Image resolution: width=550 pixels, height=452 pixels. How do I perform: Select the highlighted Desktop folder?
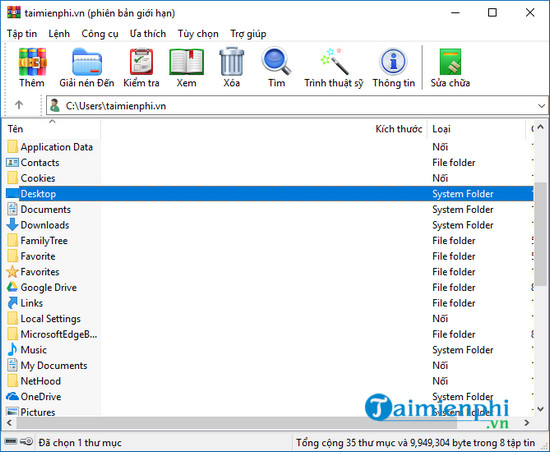(x=270, y=194)
